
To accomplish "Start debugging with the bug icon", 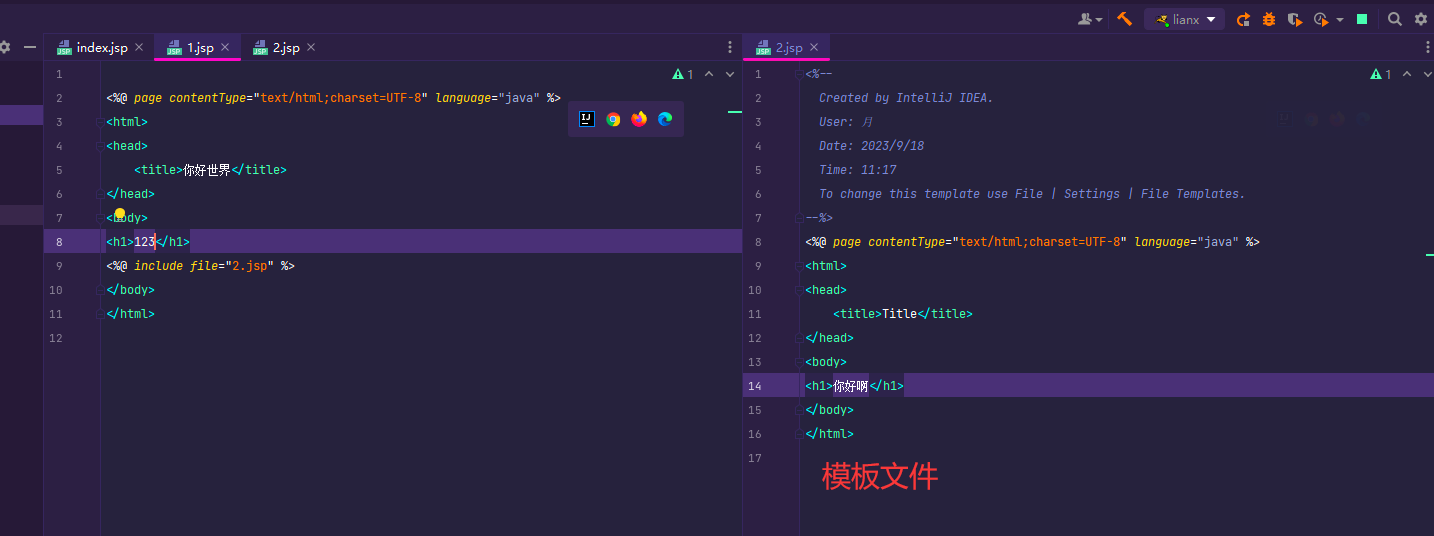I will click(1269, 19).
